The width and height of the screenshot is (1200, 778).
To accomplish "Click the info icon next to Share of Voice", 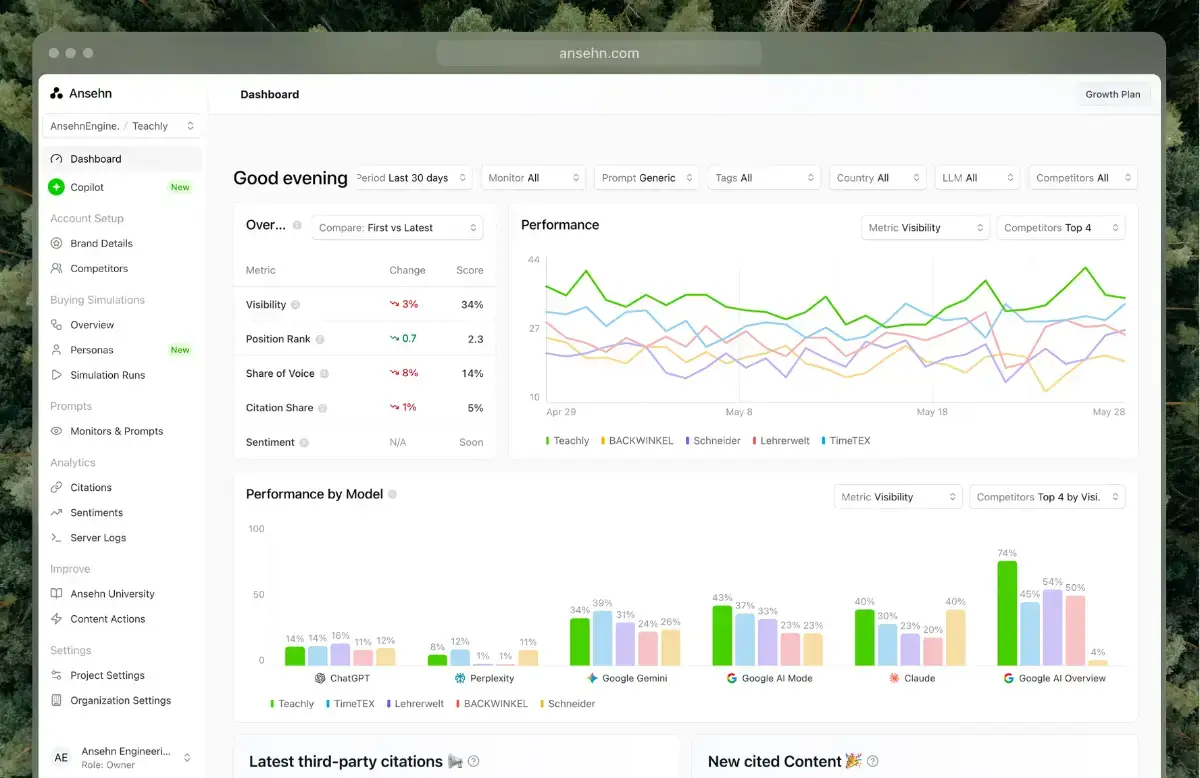I will [x=324, y=374].
